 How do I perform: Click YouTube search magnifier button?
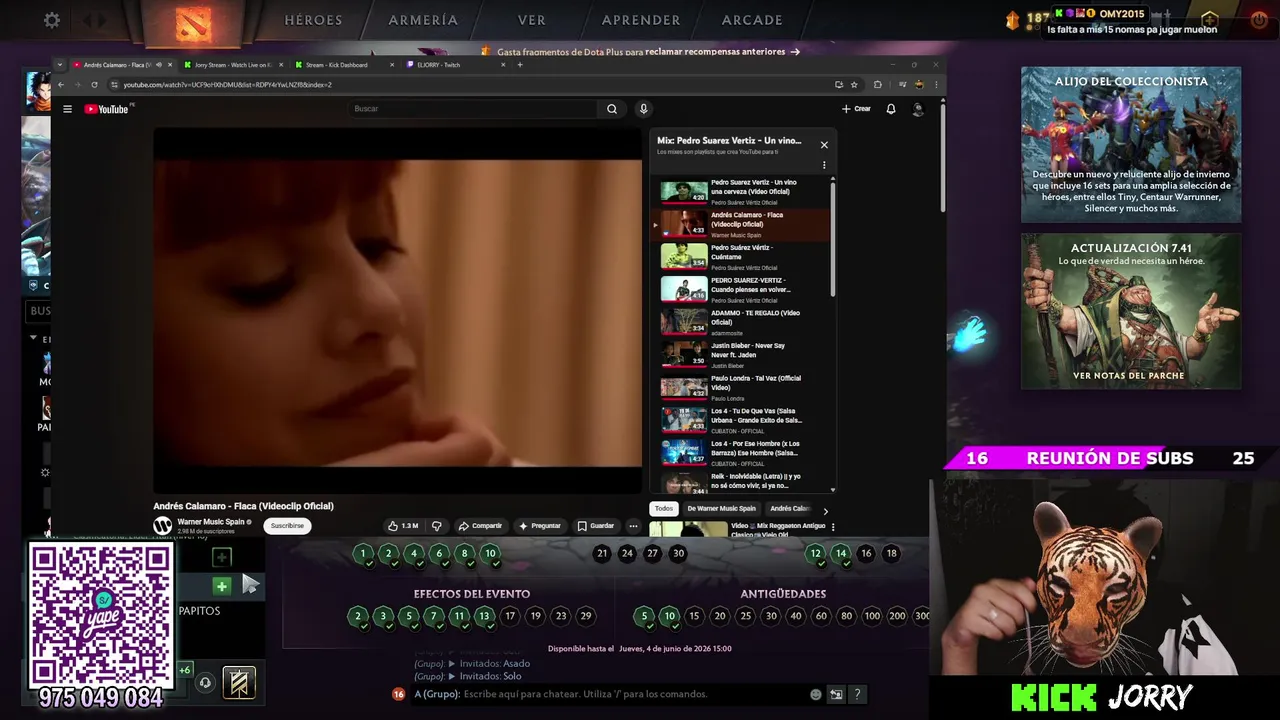click(612, 109)
